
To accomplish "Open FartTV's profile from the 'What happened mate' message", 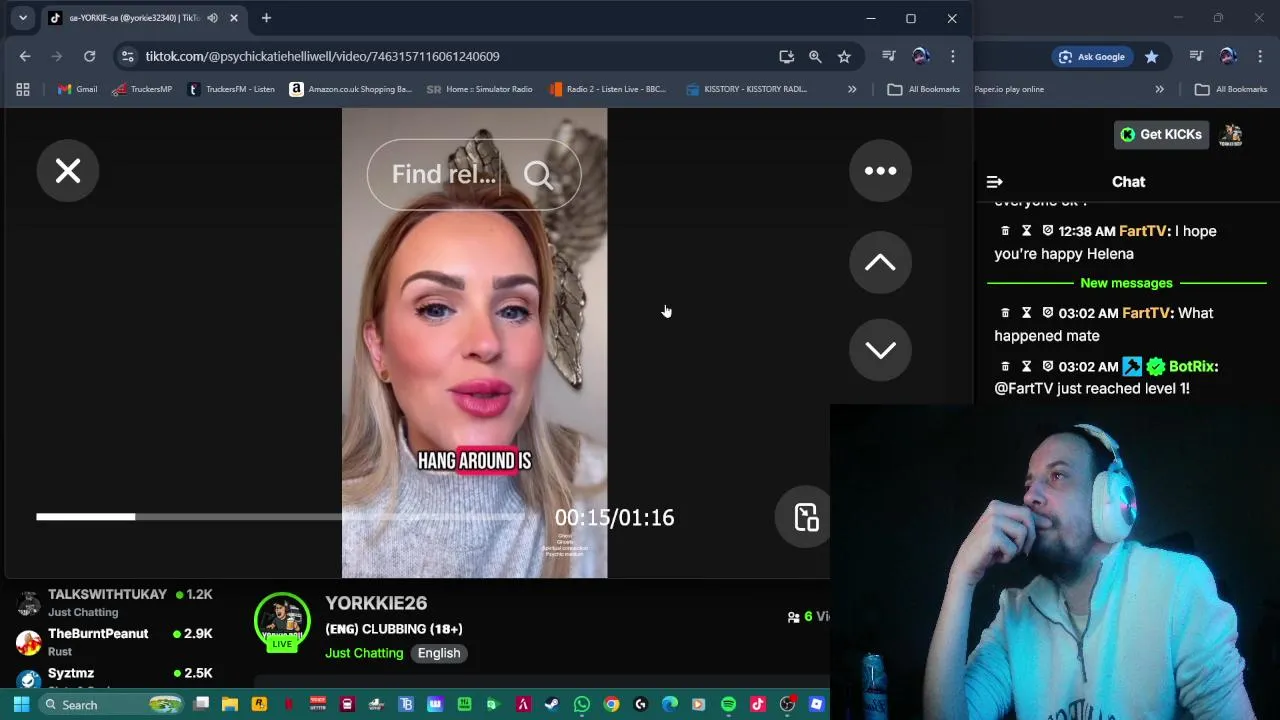I will [1145, 313].
